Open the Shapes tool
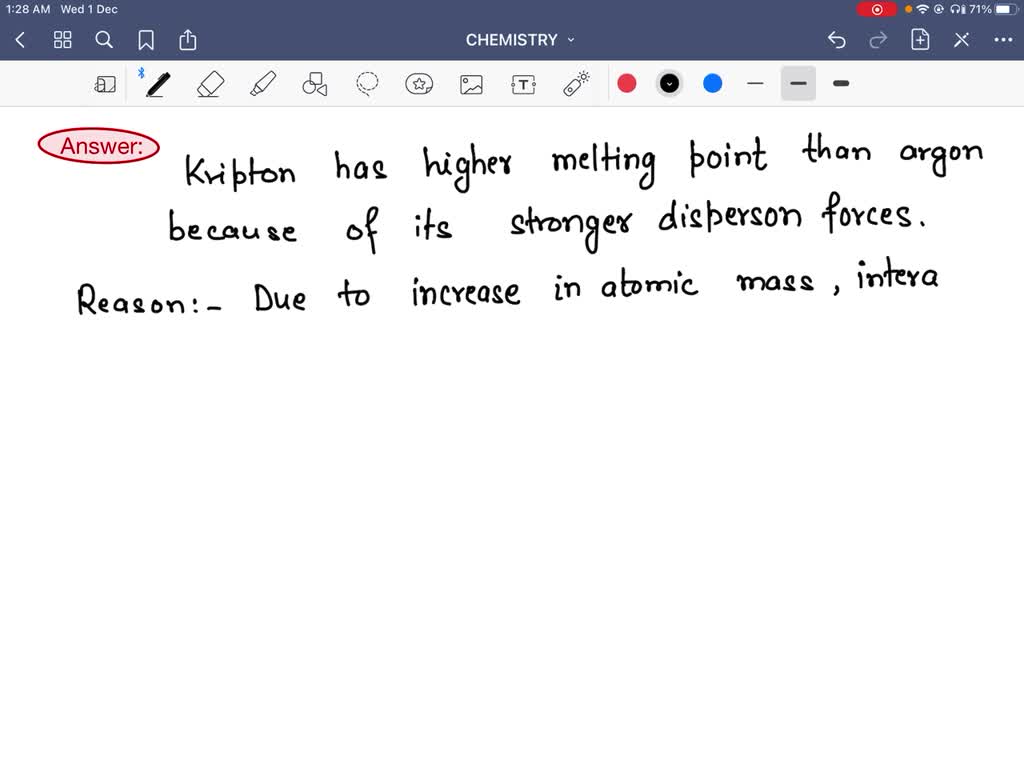Image resolution: width=1024 pixels, height=768 pixels. [314, 83]
